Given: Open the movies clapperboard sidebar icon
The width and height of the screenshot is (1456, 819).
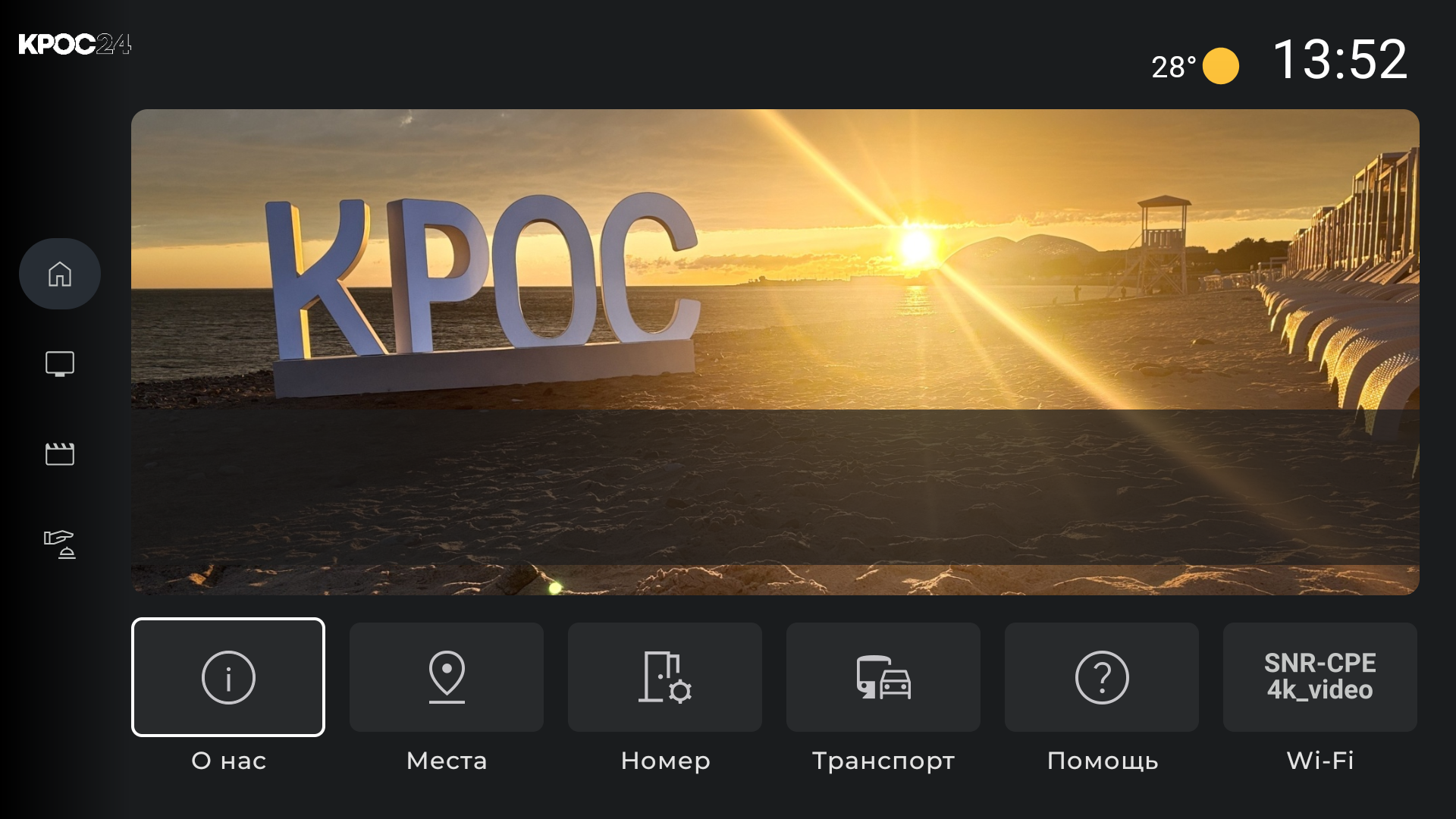Looking at the screenshot, I should 60,454.
